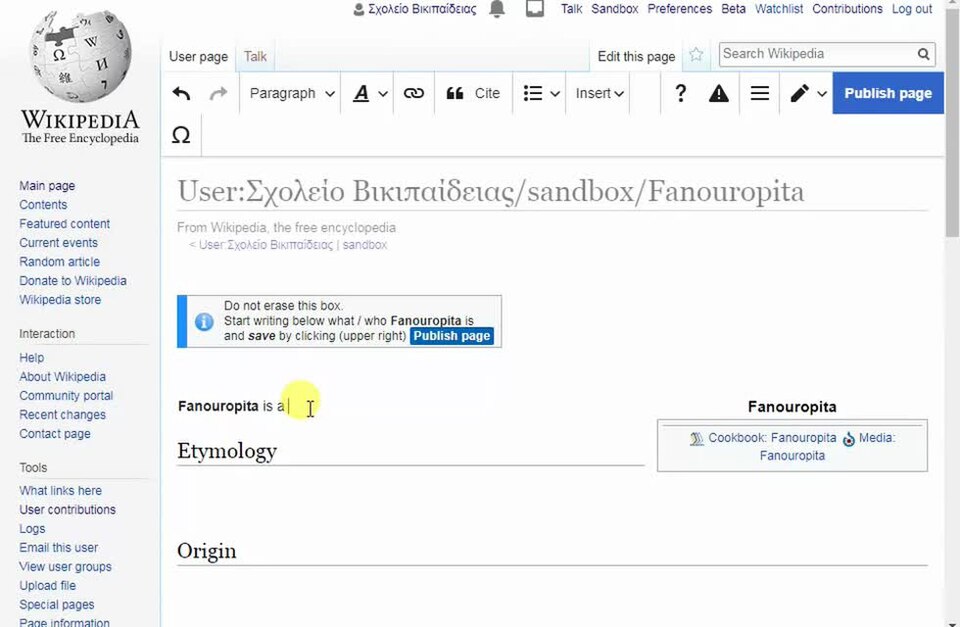
Task: Open Community portal link
Action: [66, 396]
